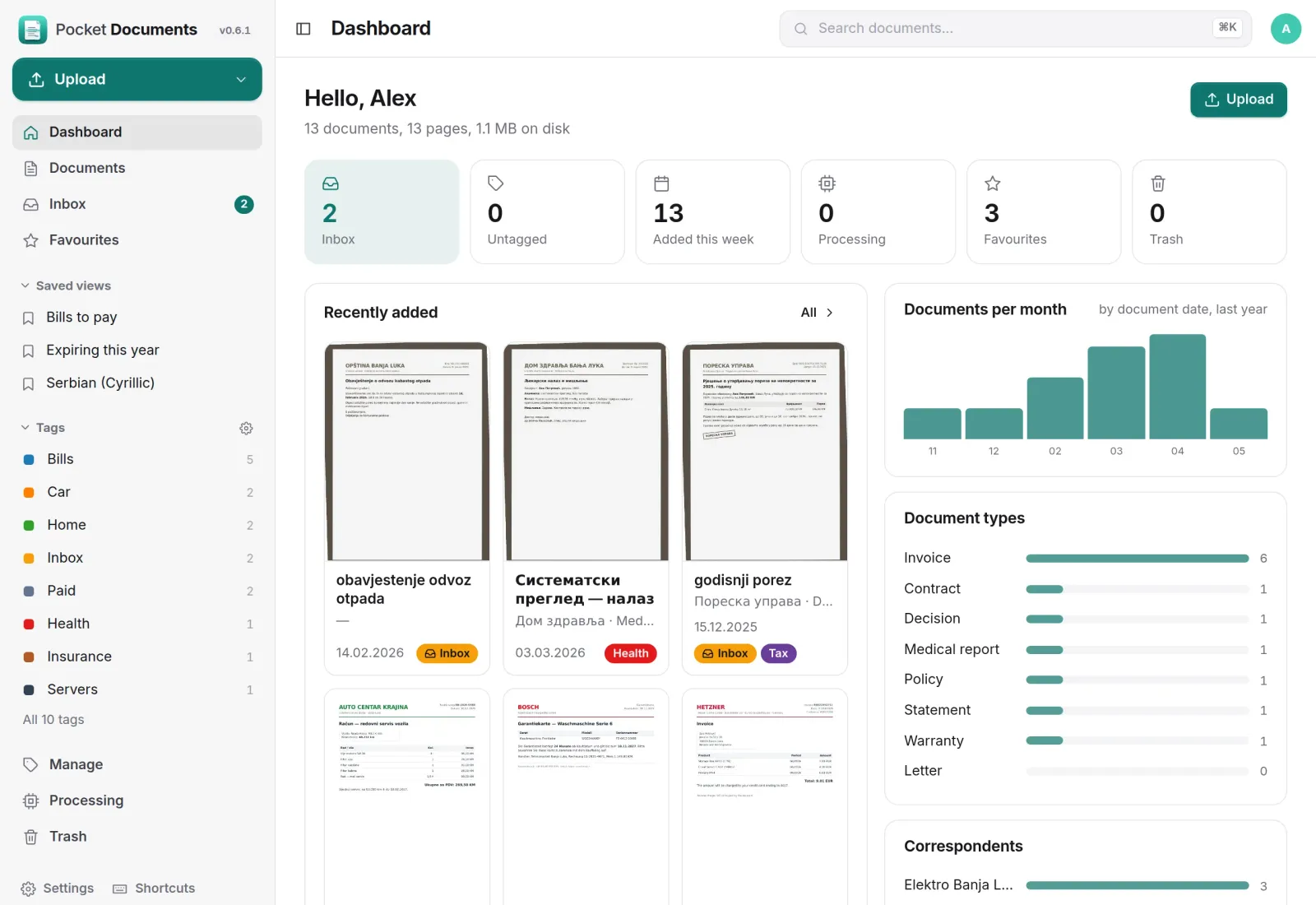1316x905 pixels.
Task: Open the tag settings gear icon
Action: pos(246,428)
